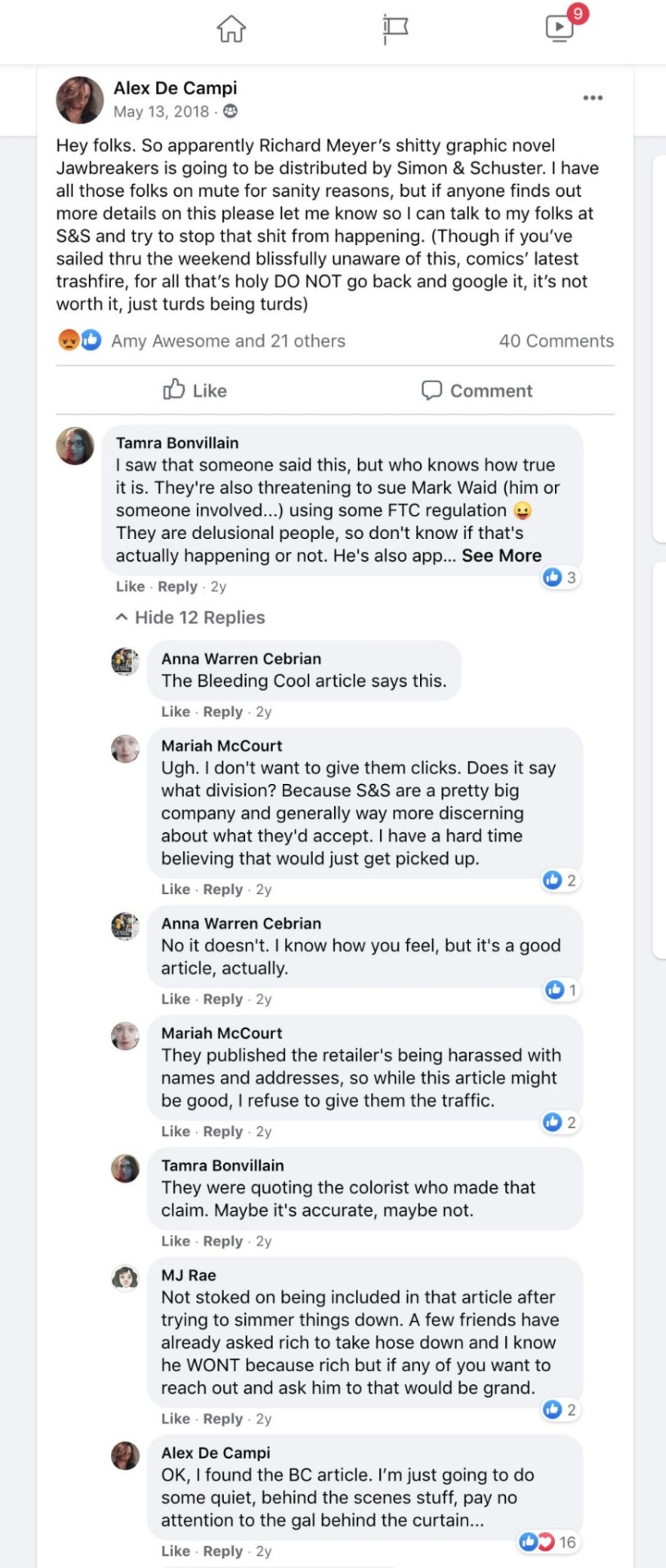Collapse replies with Hide 12 Replies
The image size is (666, 1568).
[x=190, y=617]
